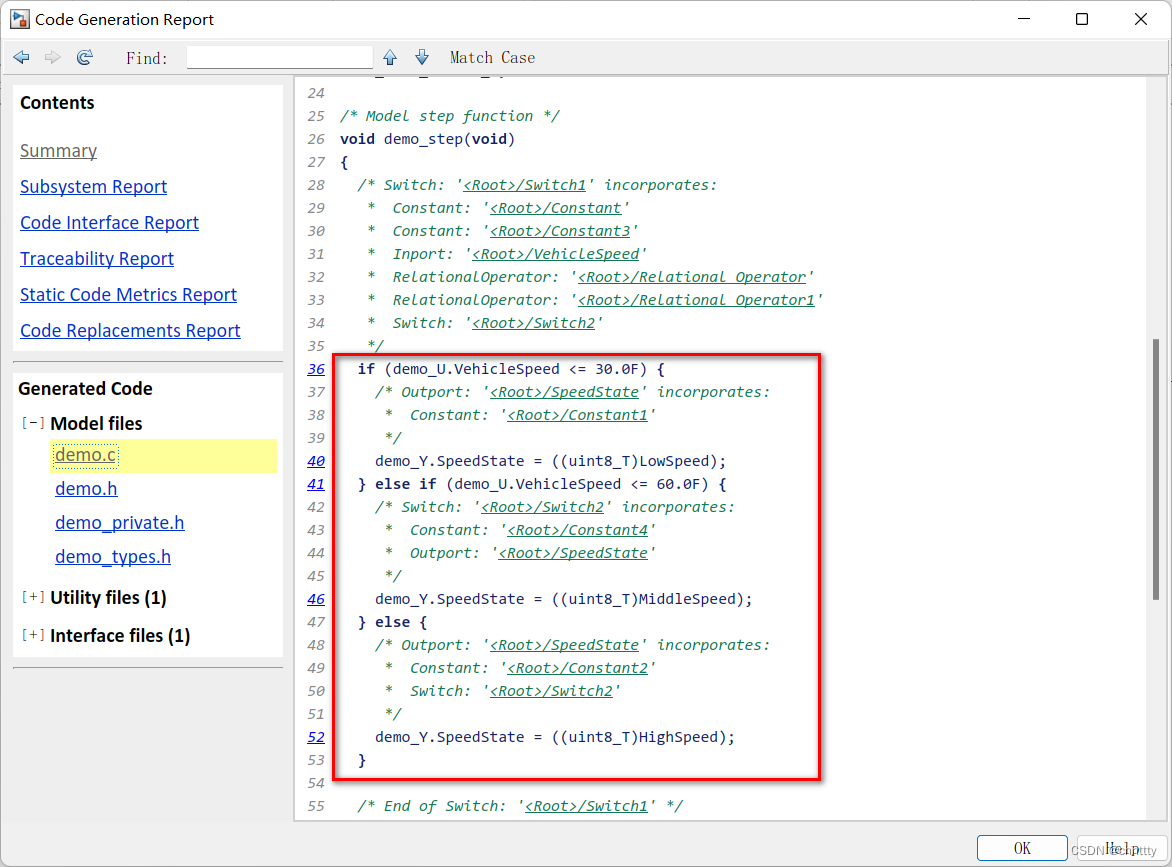Viewport: 1172px width, 867px height.
Task: Find next match with down arrow
Action: [422, 58]
